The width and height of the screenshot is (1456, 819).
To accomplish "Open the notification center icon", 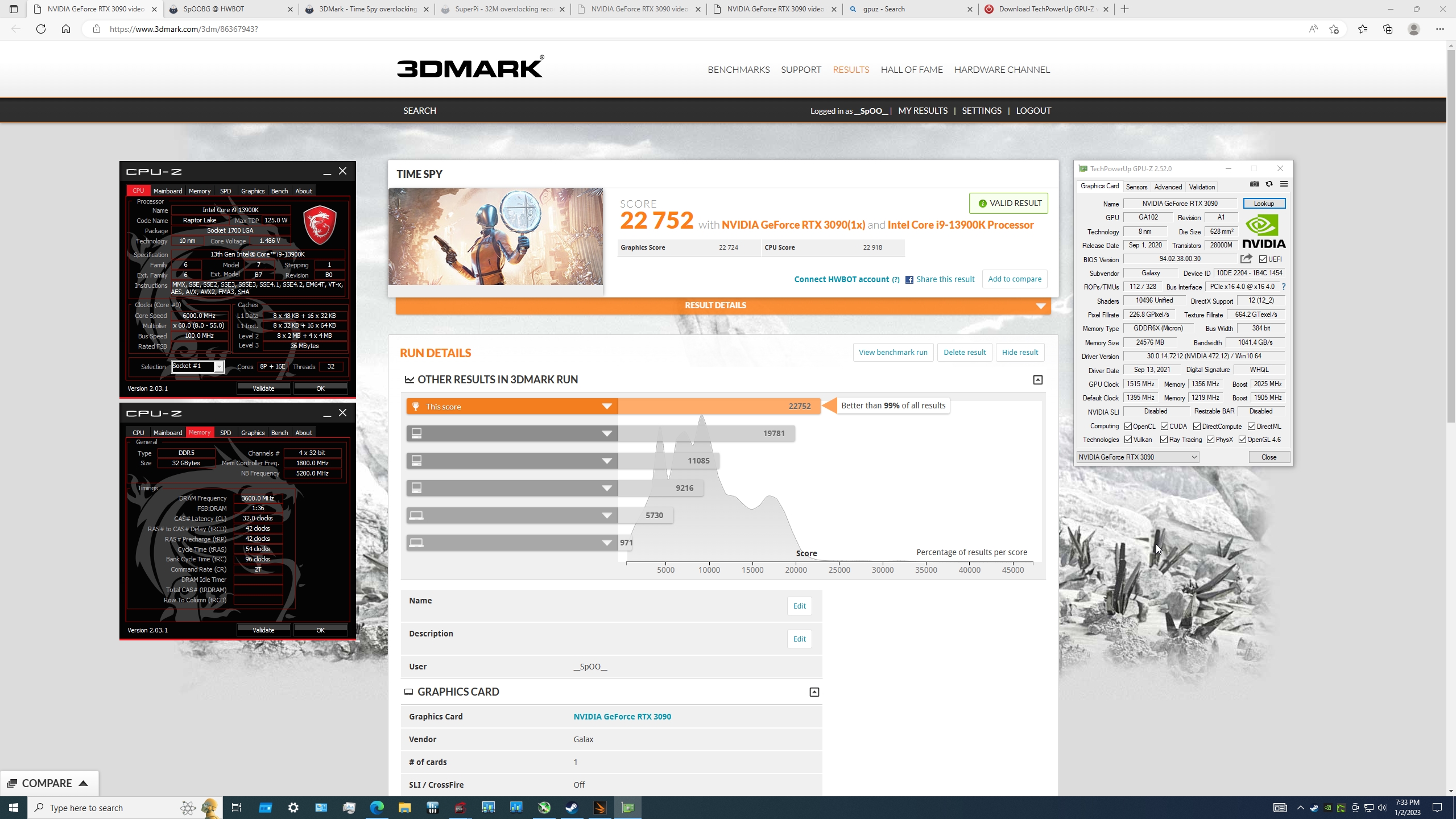I will point(1437,808).
